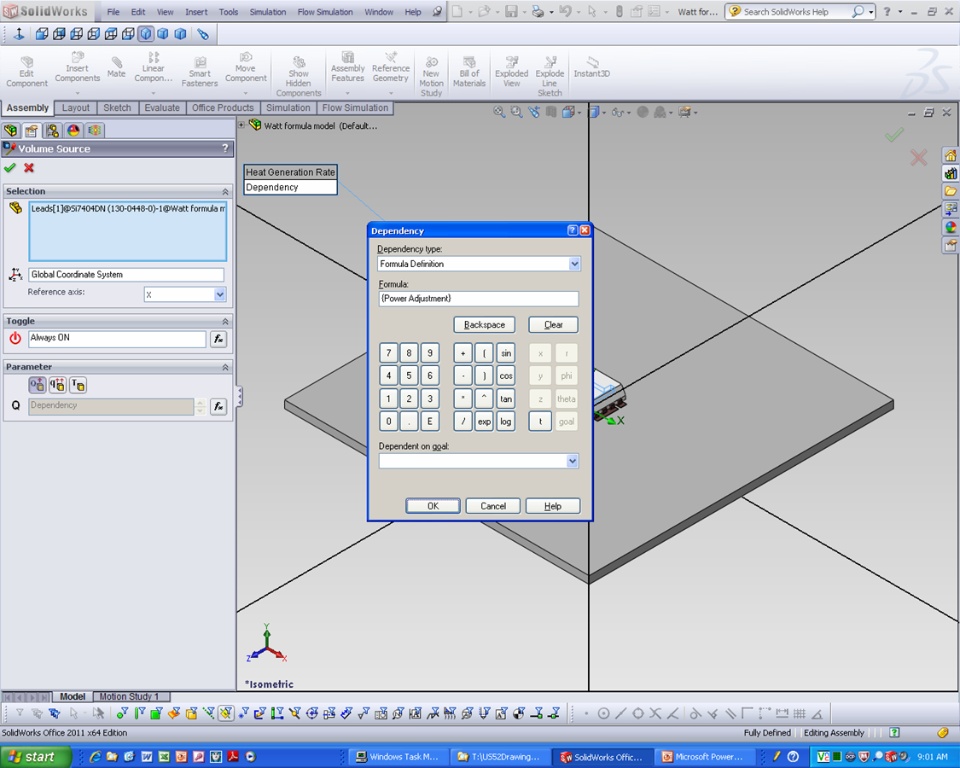This screenshot has height=768, width=960.
Task: Switch to the Office Products tab
Action: (x=223, y=108)
